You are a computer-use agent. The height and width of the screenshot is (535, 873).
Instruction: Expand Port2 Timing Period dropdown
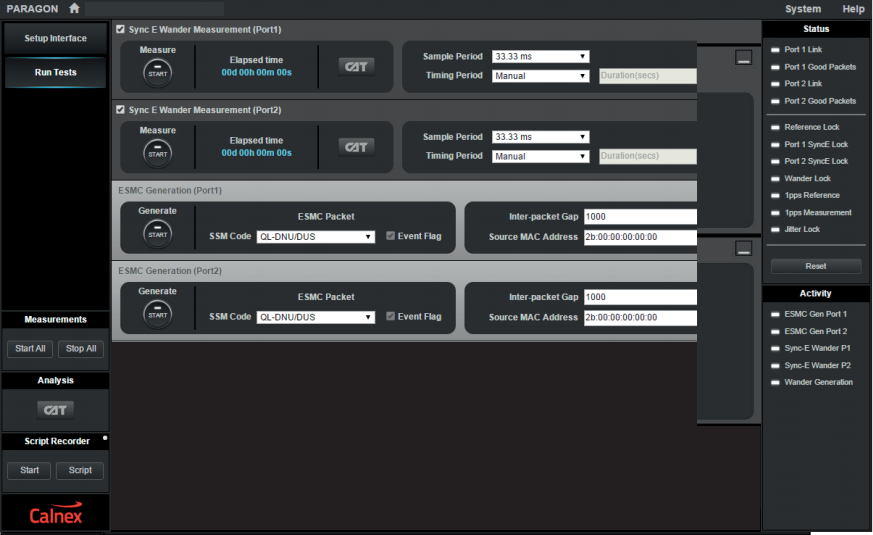(x=540, y=156)
